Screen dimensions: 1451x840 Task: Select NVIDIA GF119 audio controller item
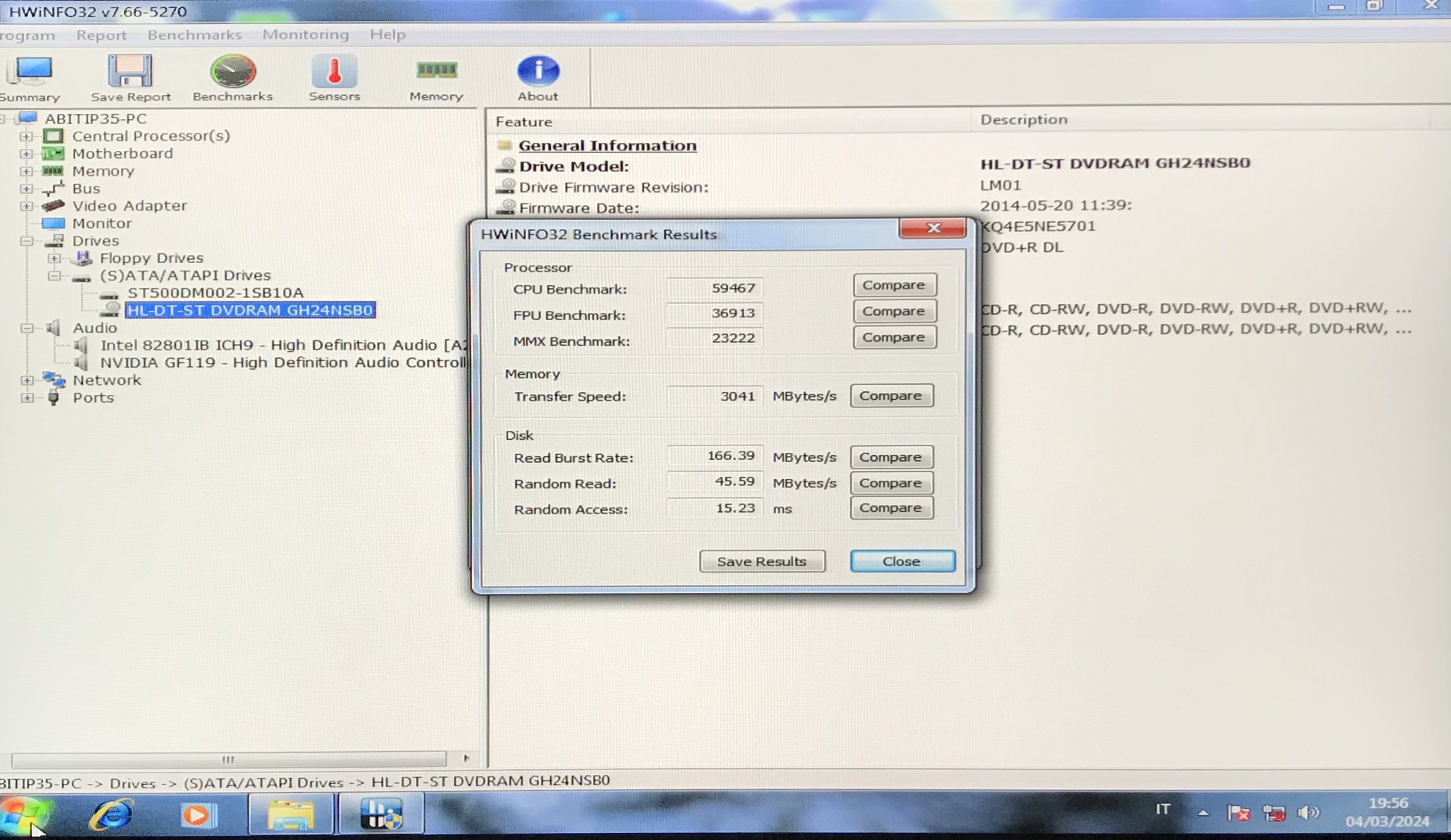tap(282, 363)
